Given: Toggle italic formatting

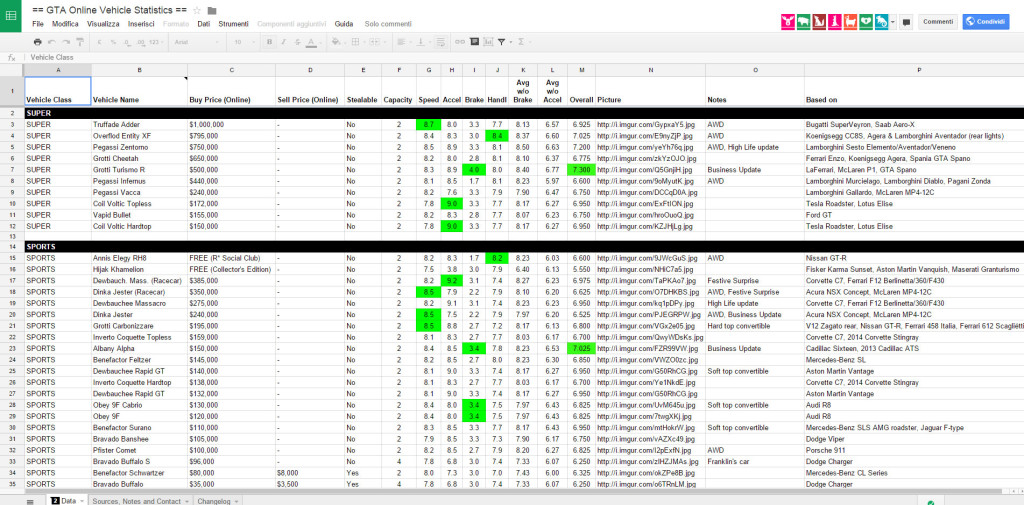Looking at the screenshot, I should [283, 42].
